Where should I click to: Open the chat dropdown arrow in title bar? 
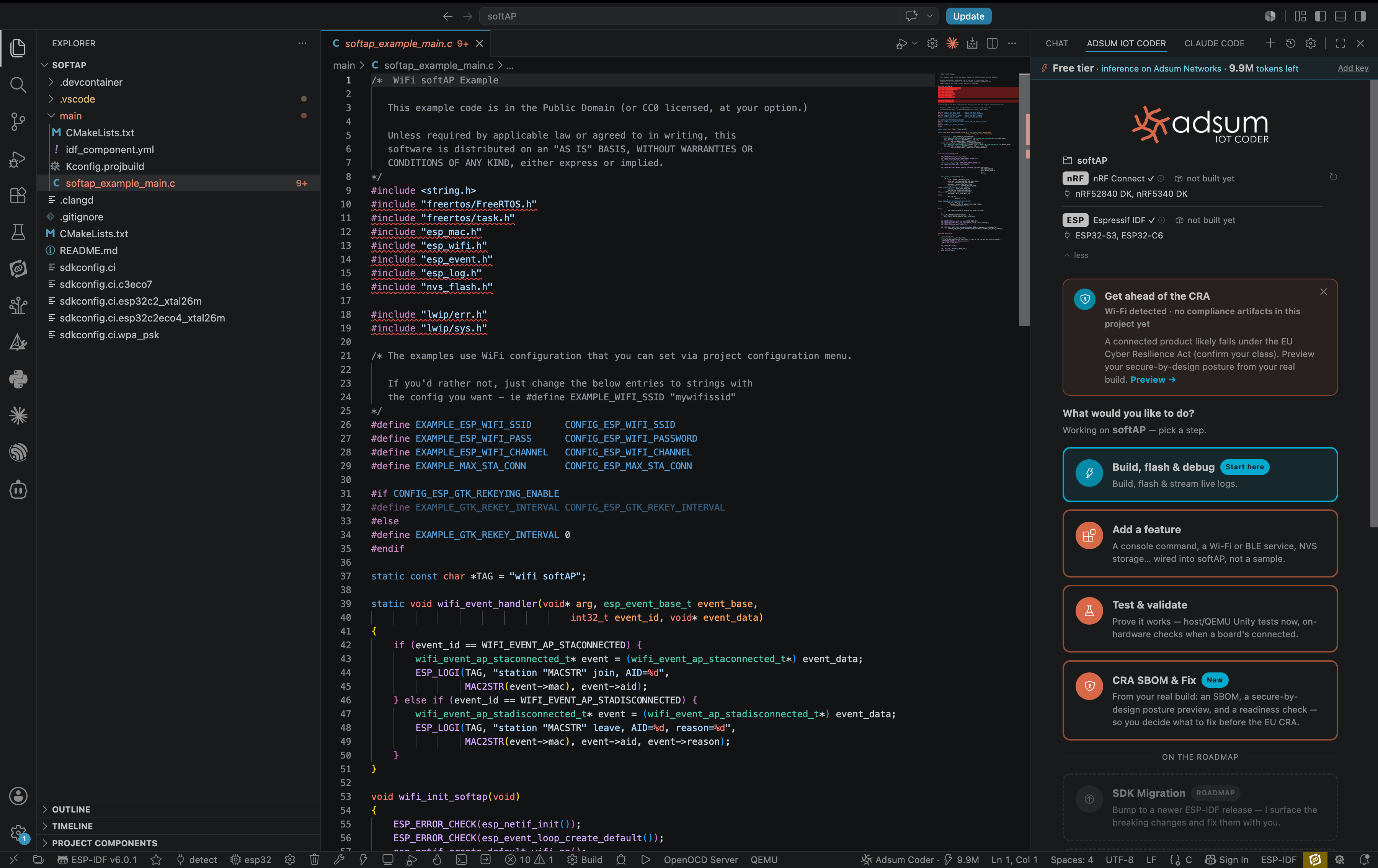coord(930,16)
